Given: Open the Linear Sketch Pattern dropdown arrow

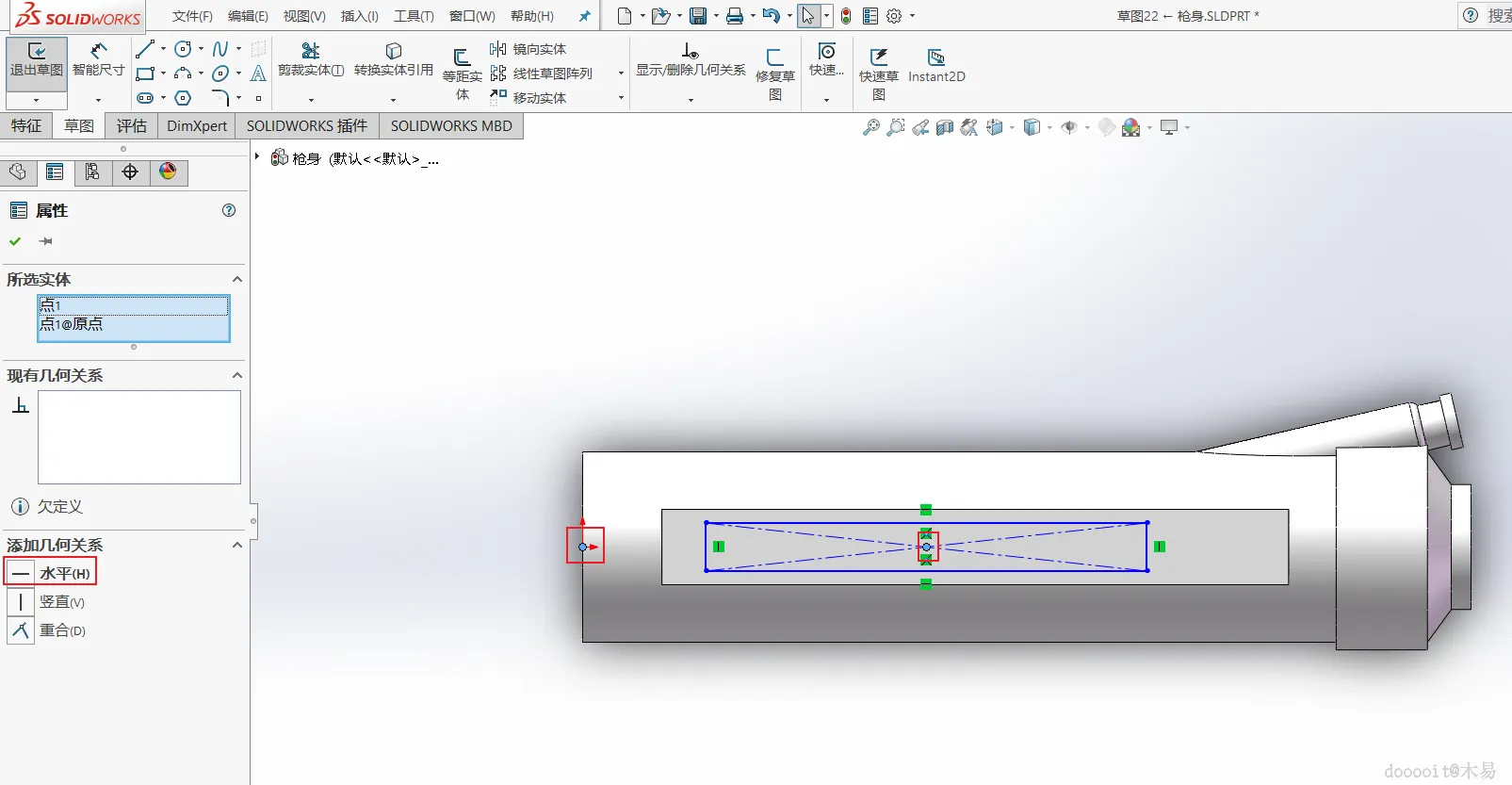Looking at the screenshot, I should click(x=621, y=74).
